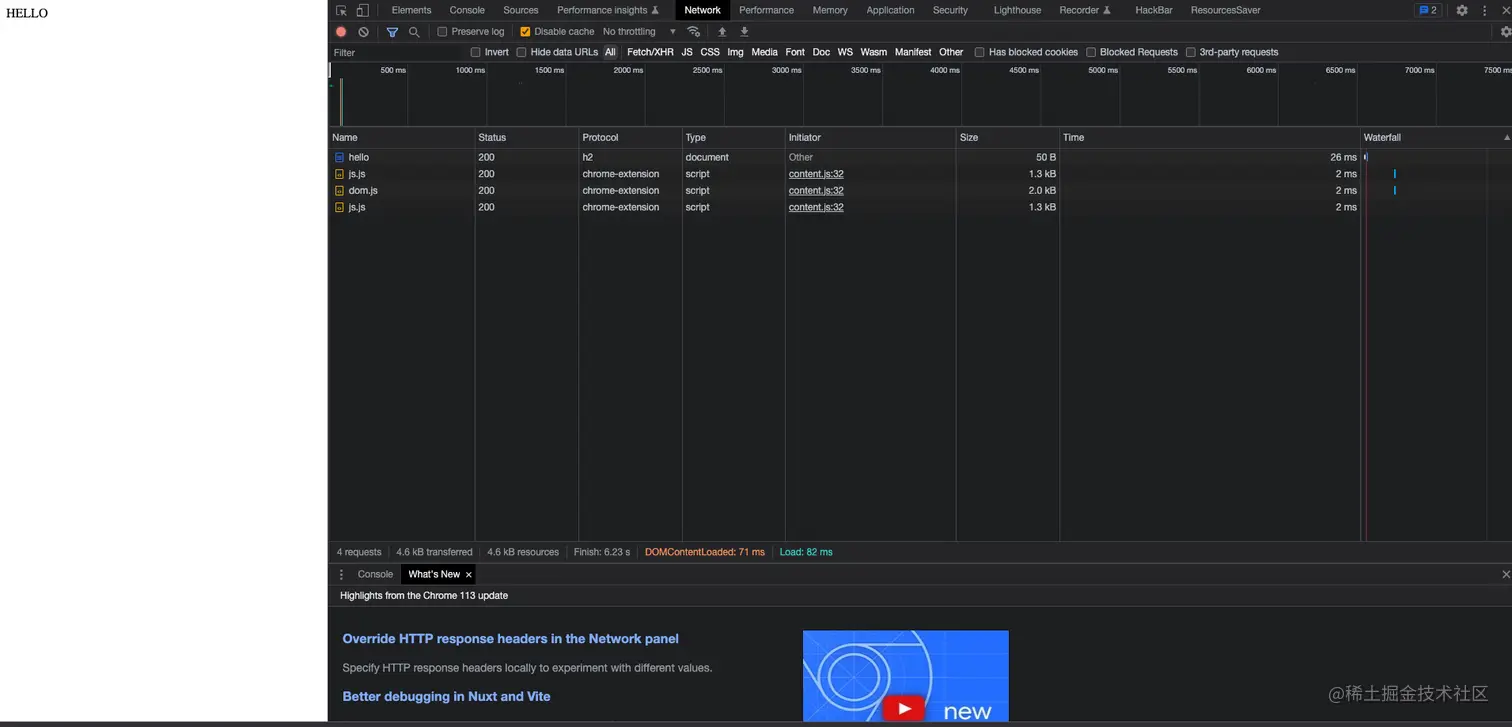Open the HackBar tab
Image resolution: width=1512 pixels, height=727 pixels.
(1154, 10)
